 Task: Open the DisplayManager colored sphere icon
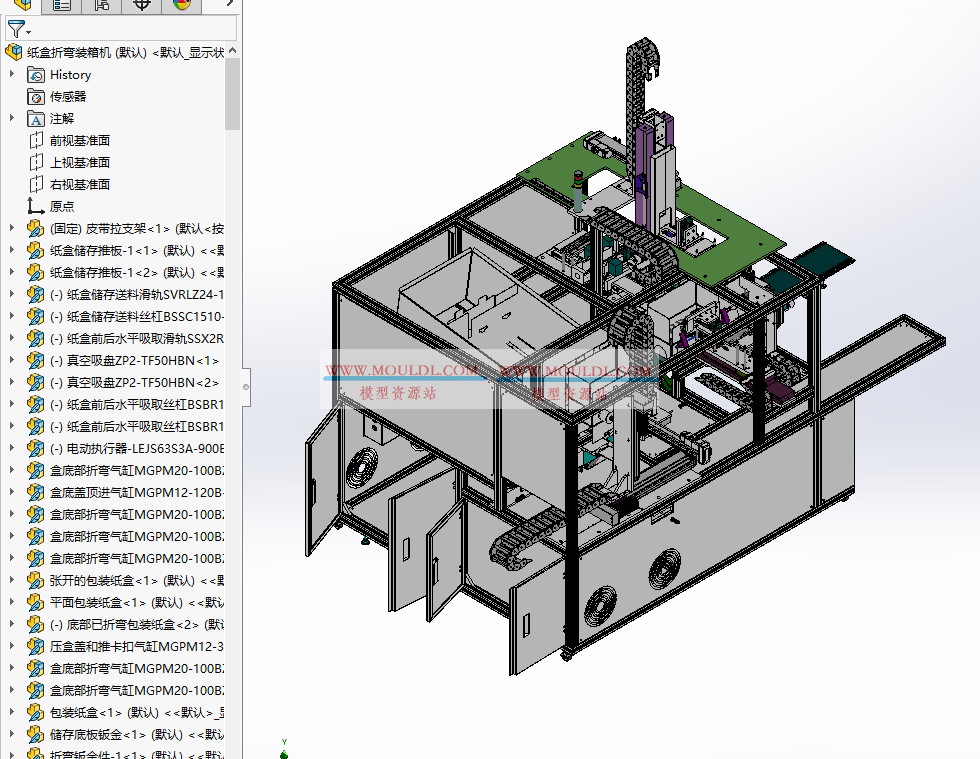(x=182, y=7)
